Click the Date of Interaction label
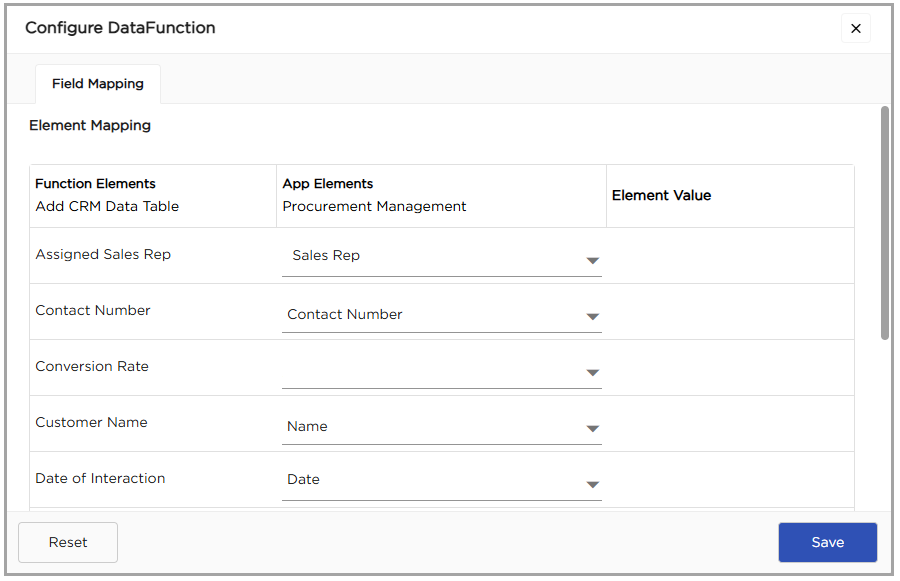The height and width of the screenshot is (581, 900). [x=100, y=479]
